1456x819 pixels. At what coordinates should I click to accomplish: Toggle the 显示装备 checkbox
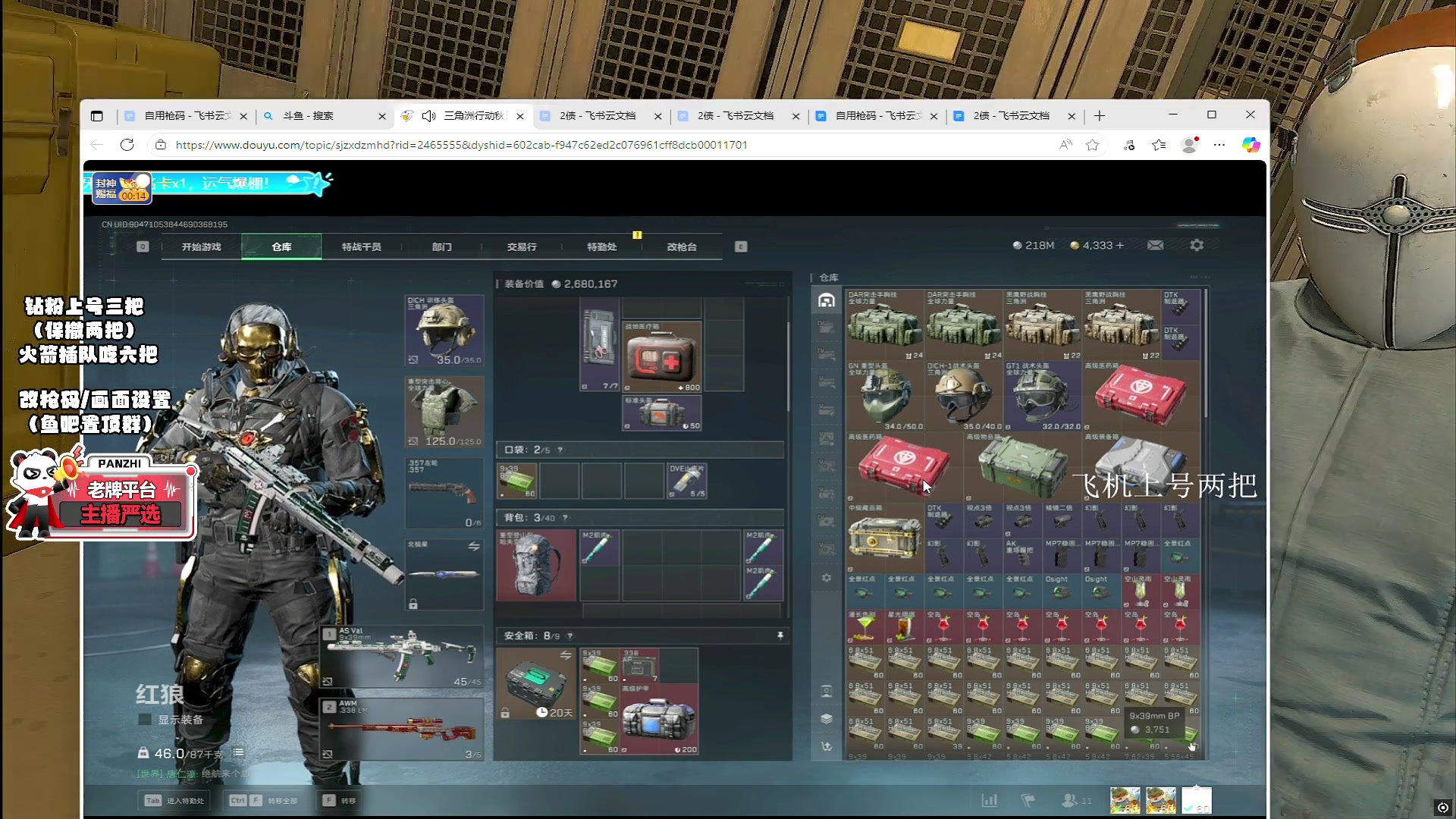pos(145,720)
